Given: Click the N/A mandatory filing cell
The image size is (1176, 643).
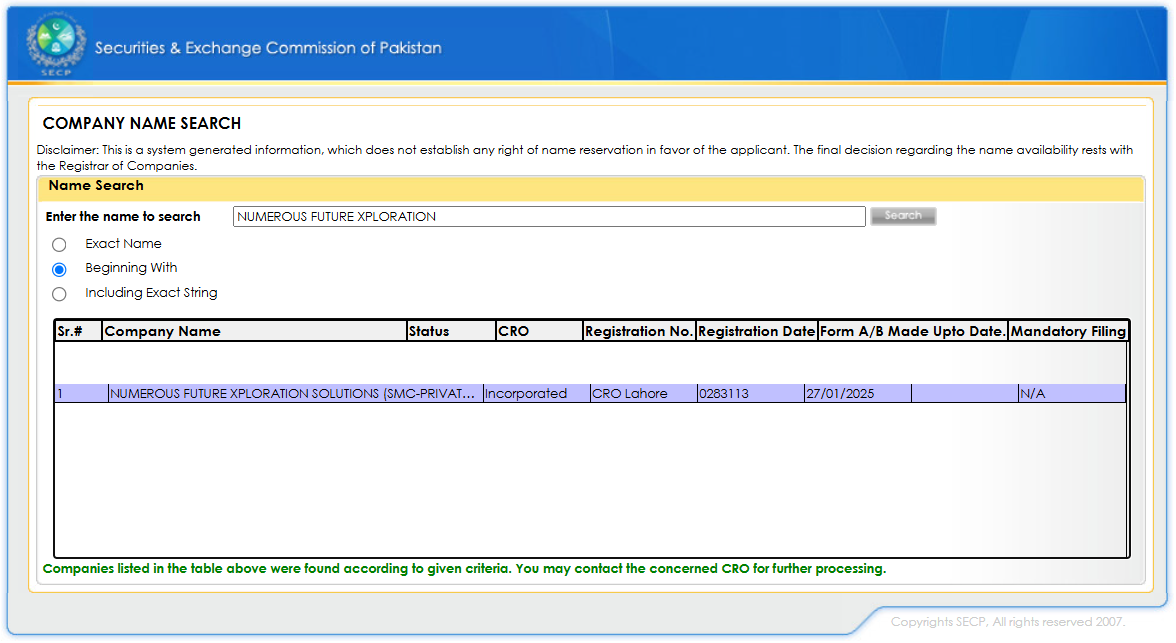Looking at the screenshot, I should click(x=1072, y=393).
